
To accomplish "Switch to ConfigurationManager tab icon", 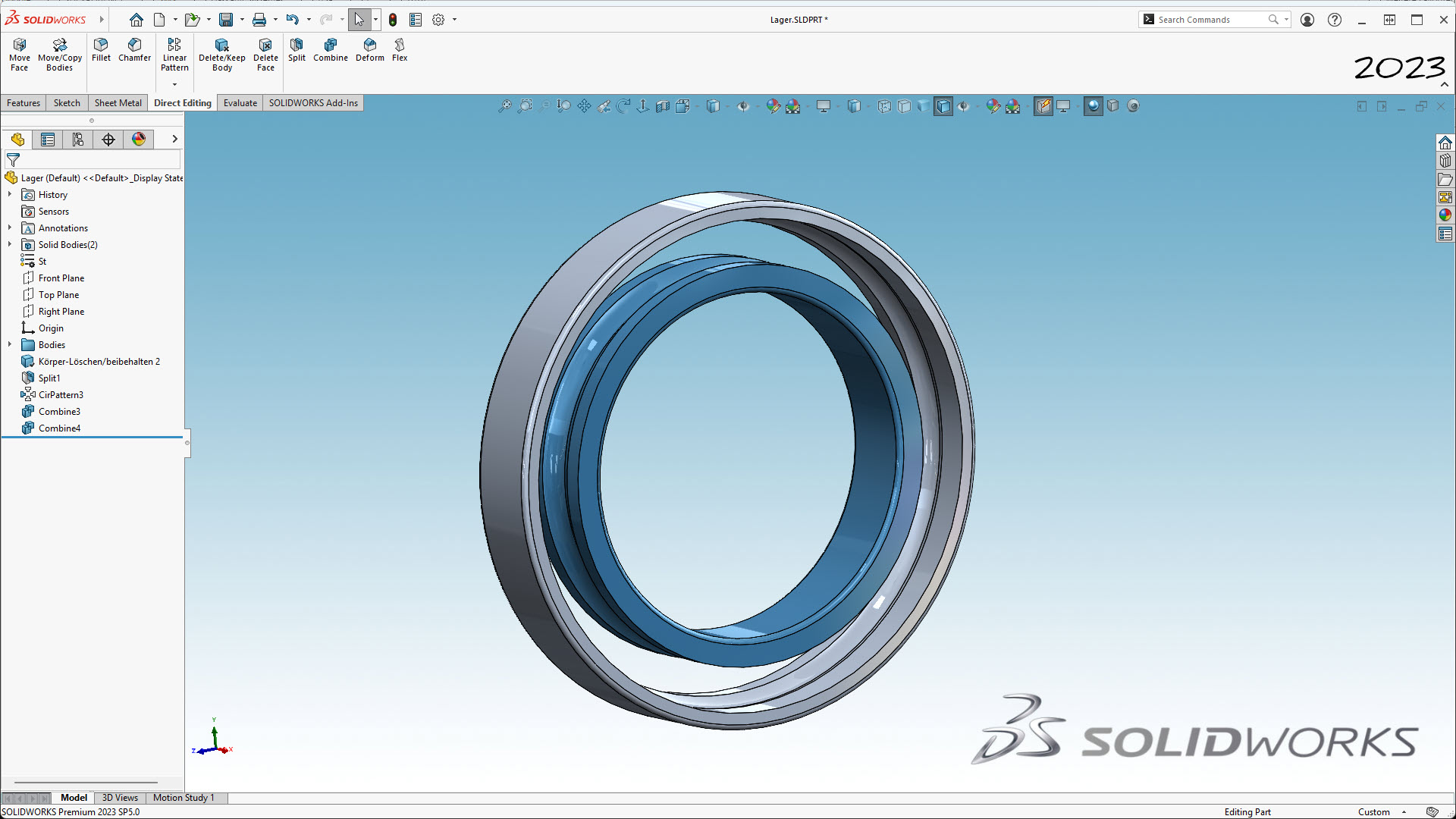I will click(x=78, y=140).
